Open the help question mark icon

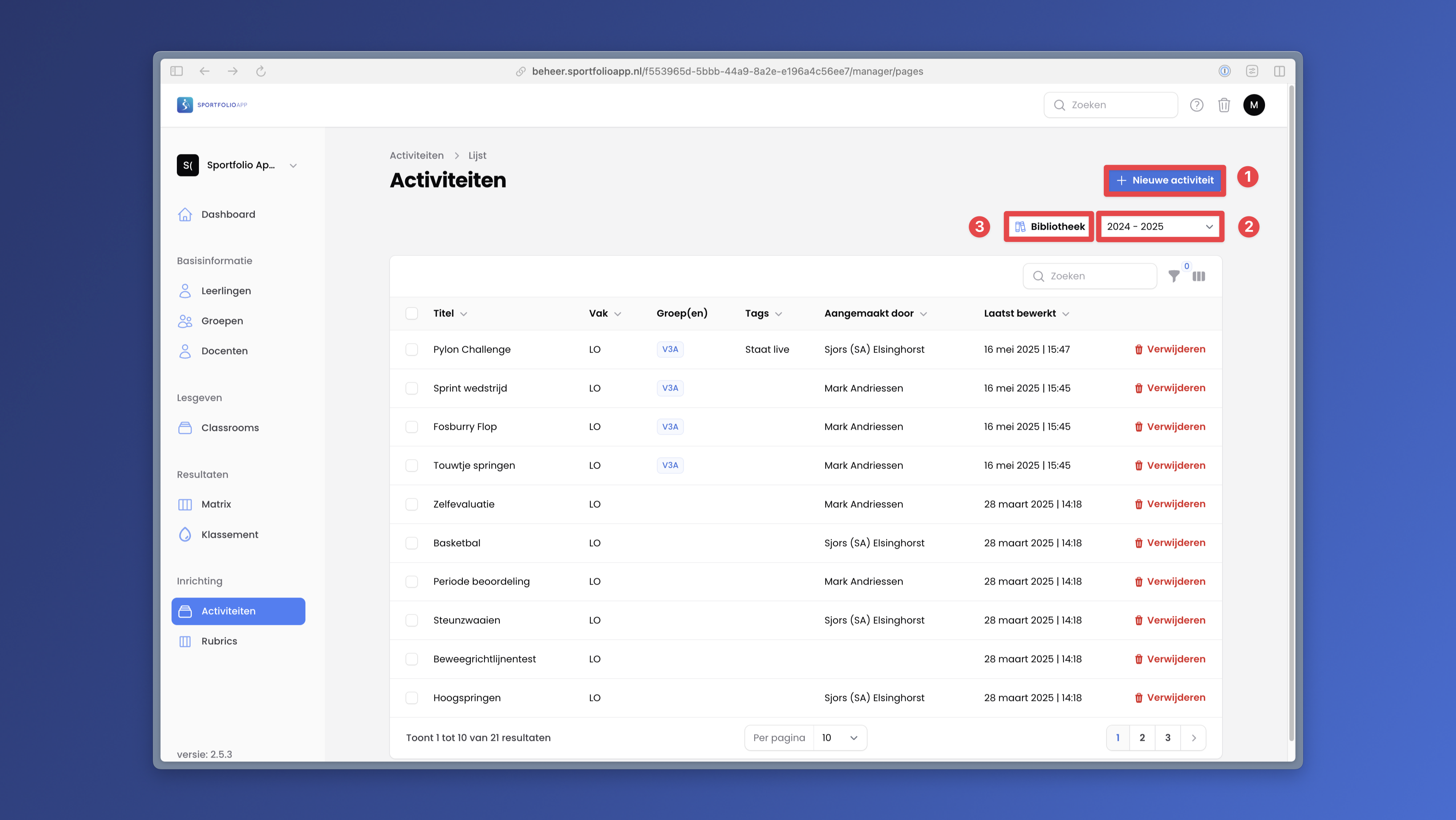point(1197,105)
